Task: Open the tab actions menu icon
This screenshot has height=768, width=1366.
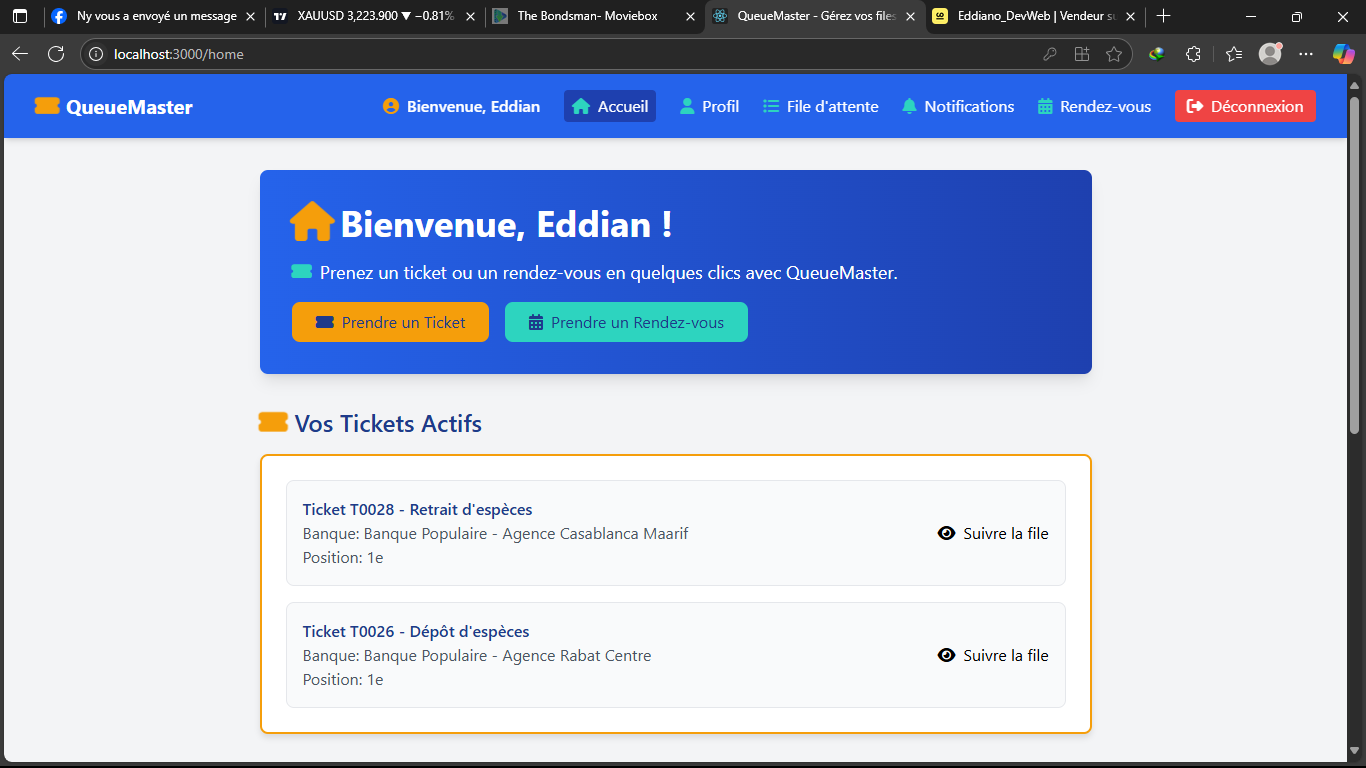Action: 20,16
